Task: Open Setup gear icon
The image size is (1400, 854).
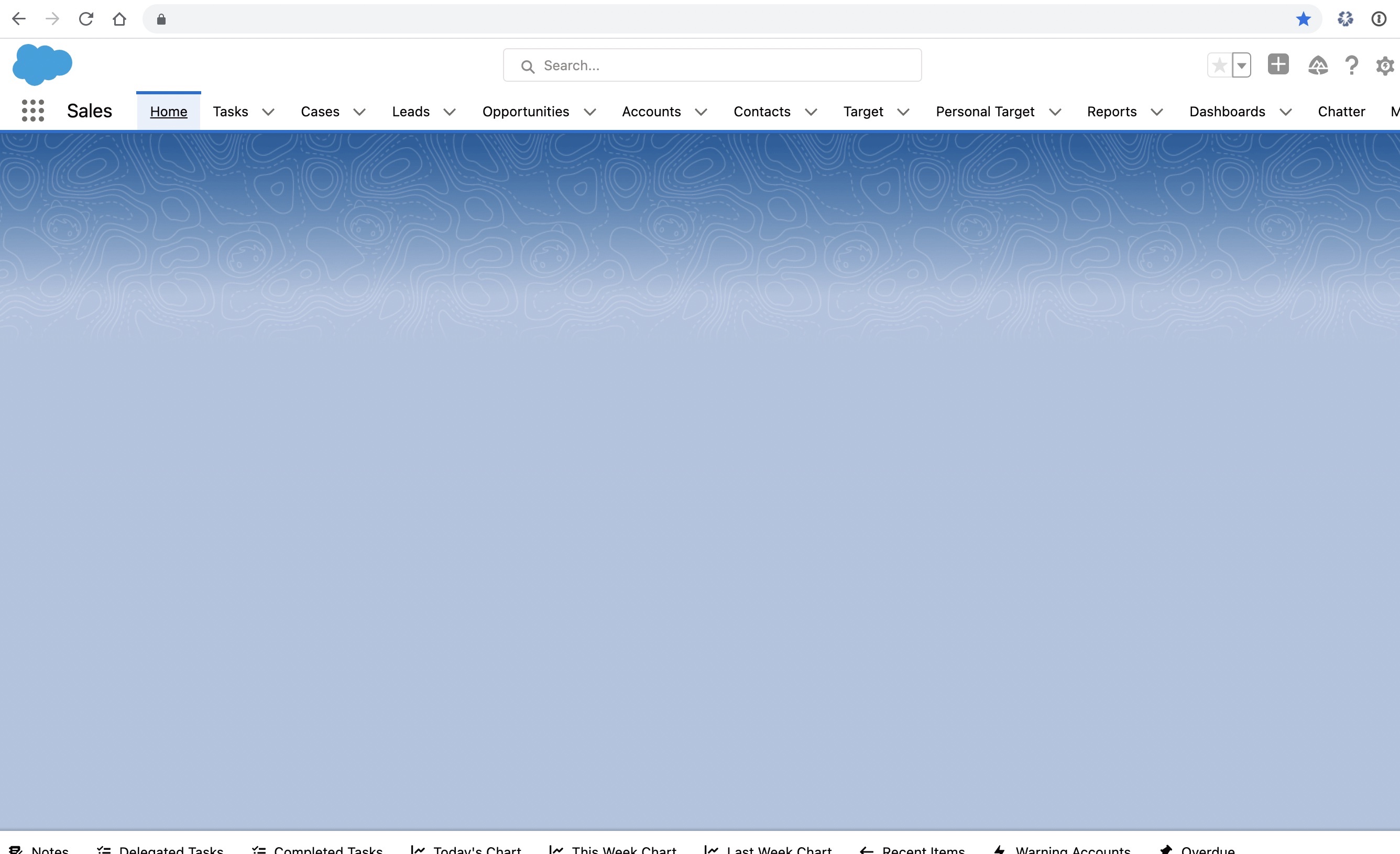Action: [1385, 66]
